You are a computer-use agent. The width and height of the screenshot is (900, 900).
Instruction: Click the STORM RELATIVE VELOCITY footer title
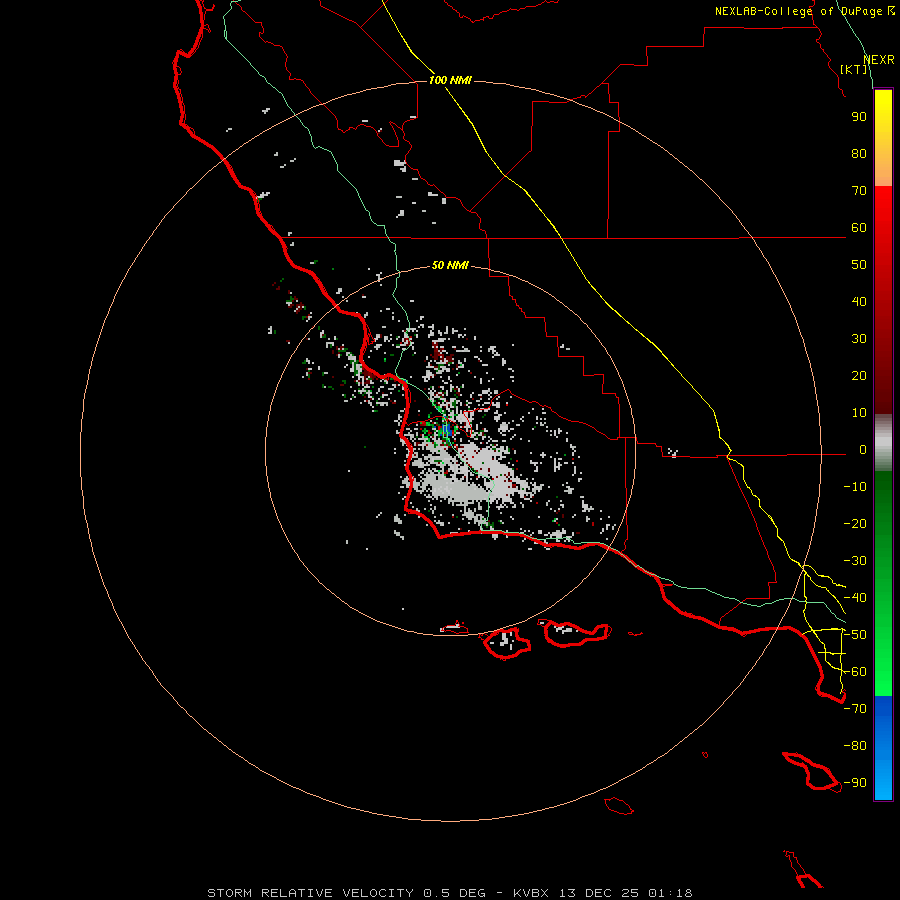coord(310,893)
